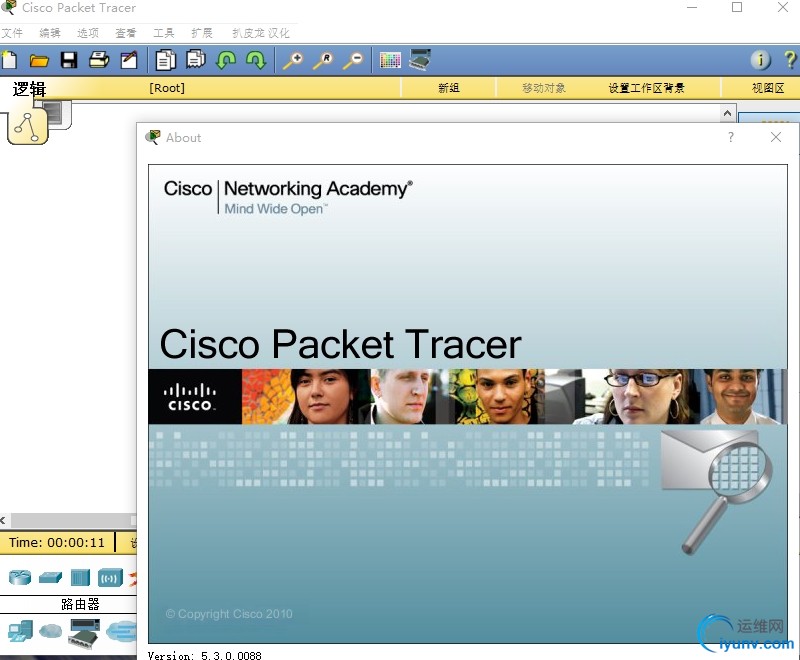Open the Custom Devices Dialog icon

coord(420,60)
